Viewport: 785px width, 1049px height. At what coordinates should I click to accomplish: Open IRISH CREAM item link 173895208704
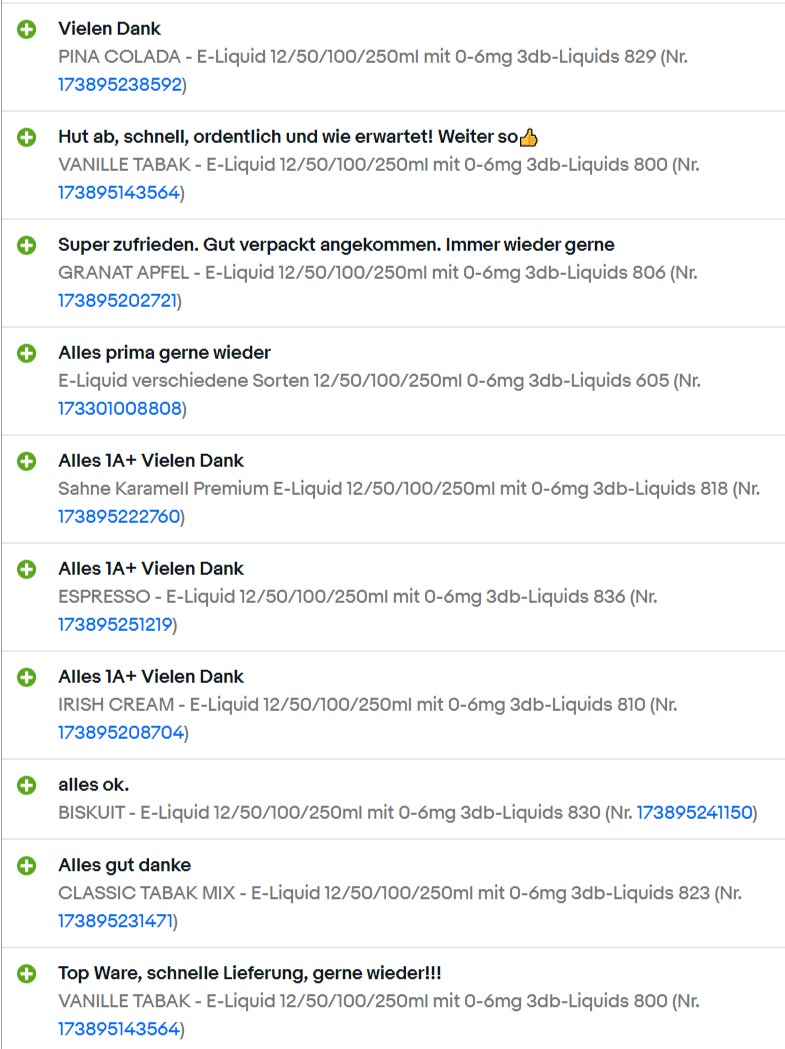point(121,733)
